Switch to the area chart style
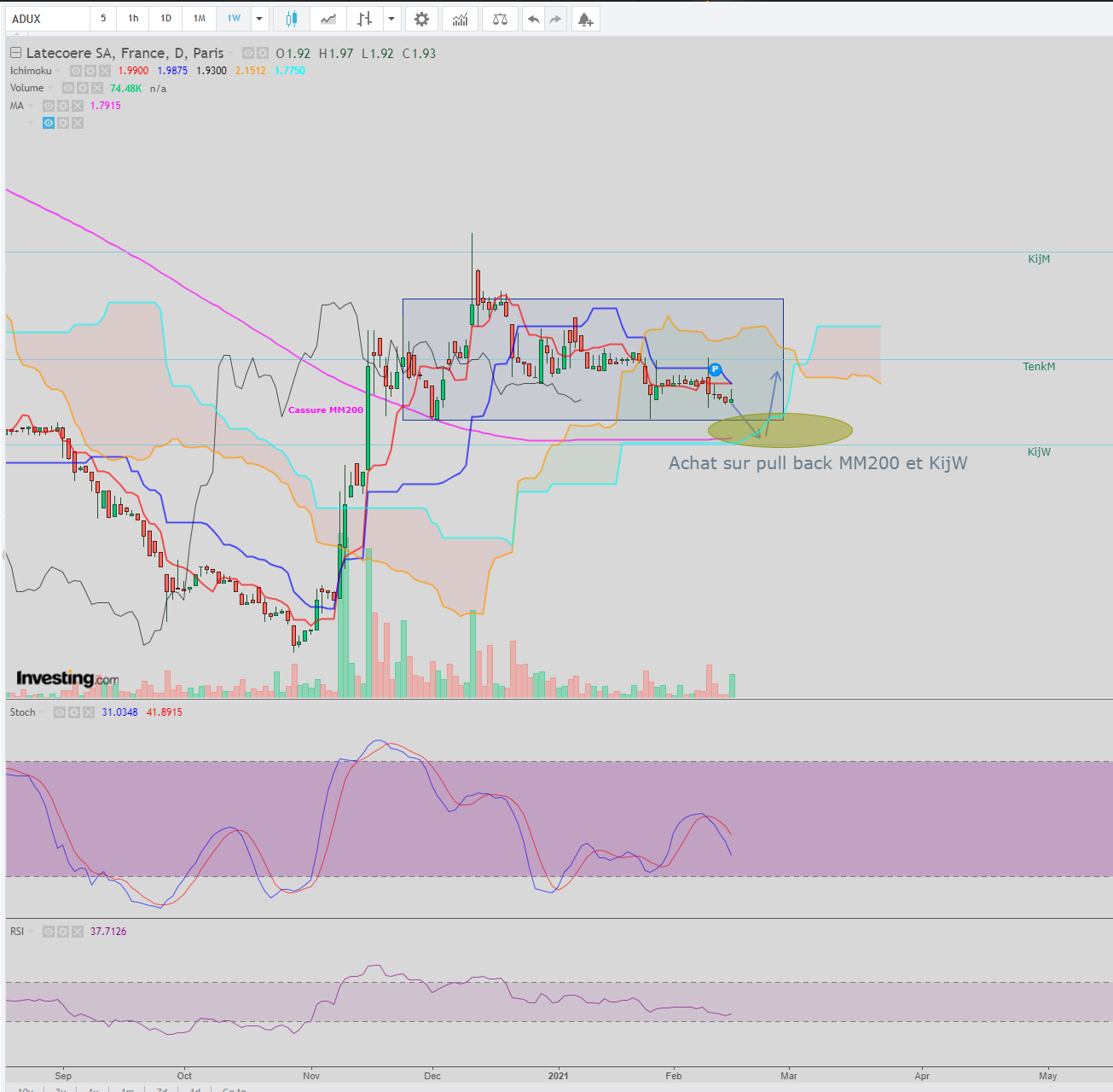Image resolution: width=1113 pixels, height=1092 pixels. click(328, 19)
